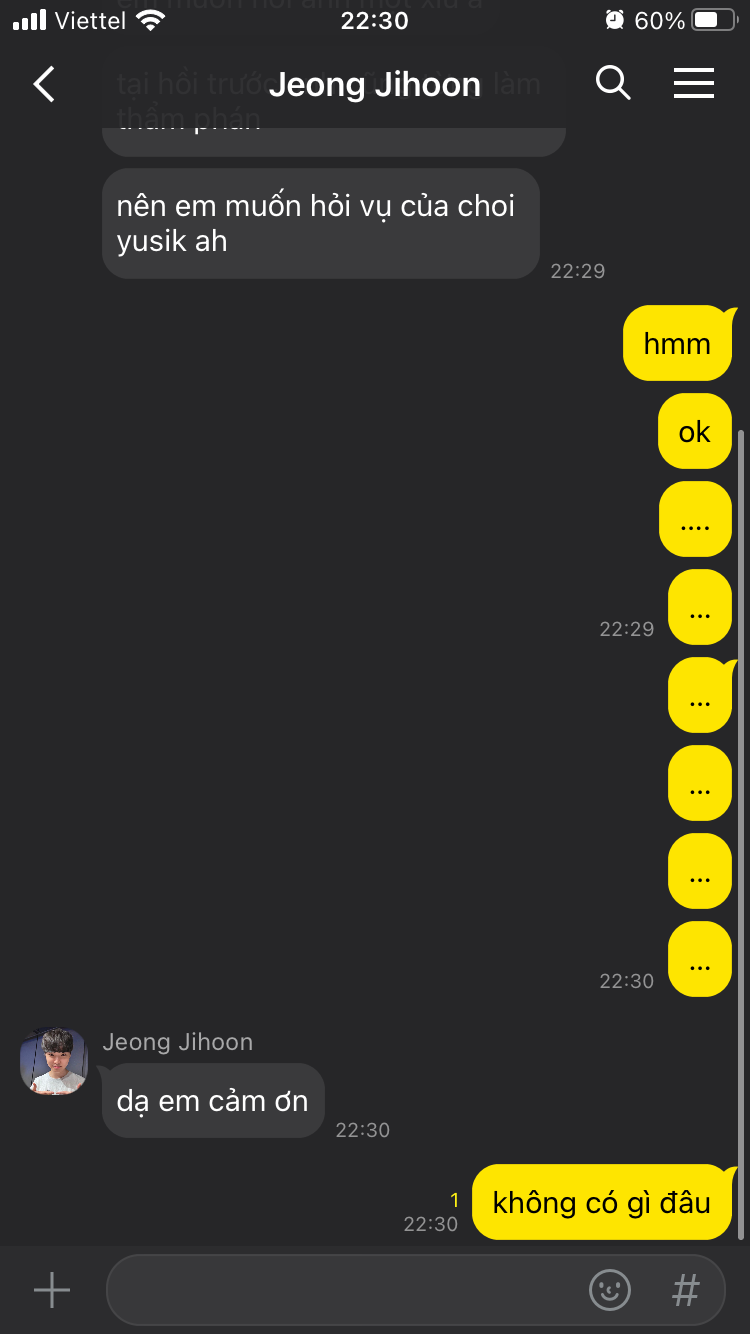The image size is (750, 1334).
Task: Tap the Jeong Jihoon chat title
Action: pyautogui.click(x=375, y=85)
